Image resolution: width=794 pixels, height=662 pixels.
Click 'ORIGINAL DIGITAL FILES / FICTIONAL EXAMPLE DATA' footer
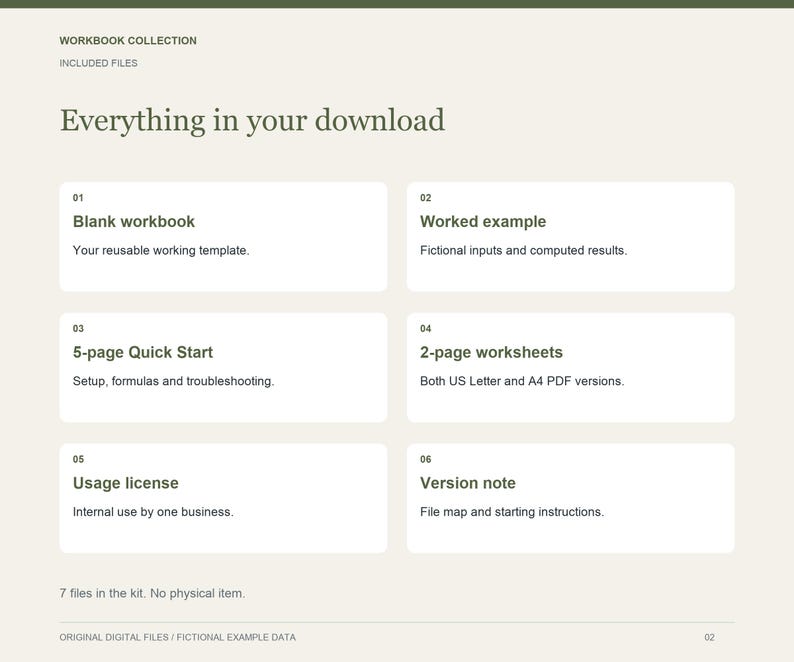pos(177,637)
